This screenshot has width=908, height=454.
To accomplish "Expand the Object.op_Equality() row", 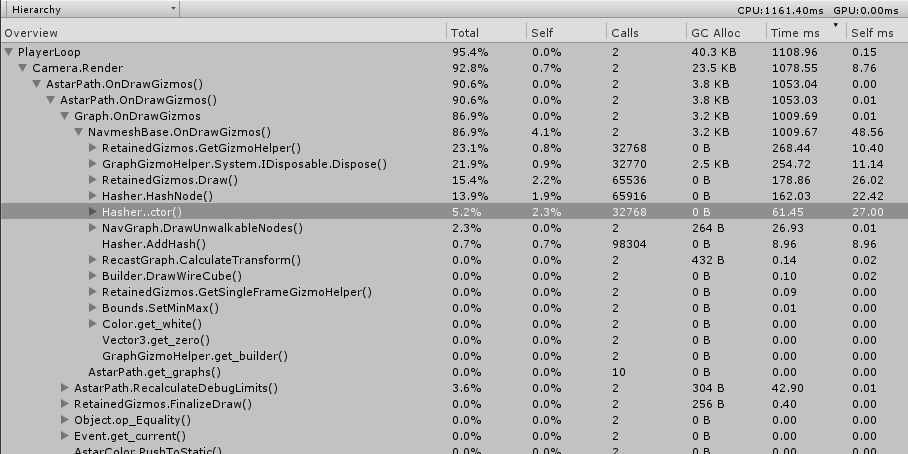I will [65, 420].
